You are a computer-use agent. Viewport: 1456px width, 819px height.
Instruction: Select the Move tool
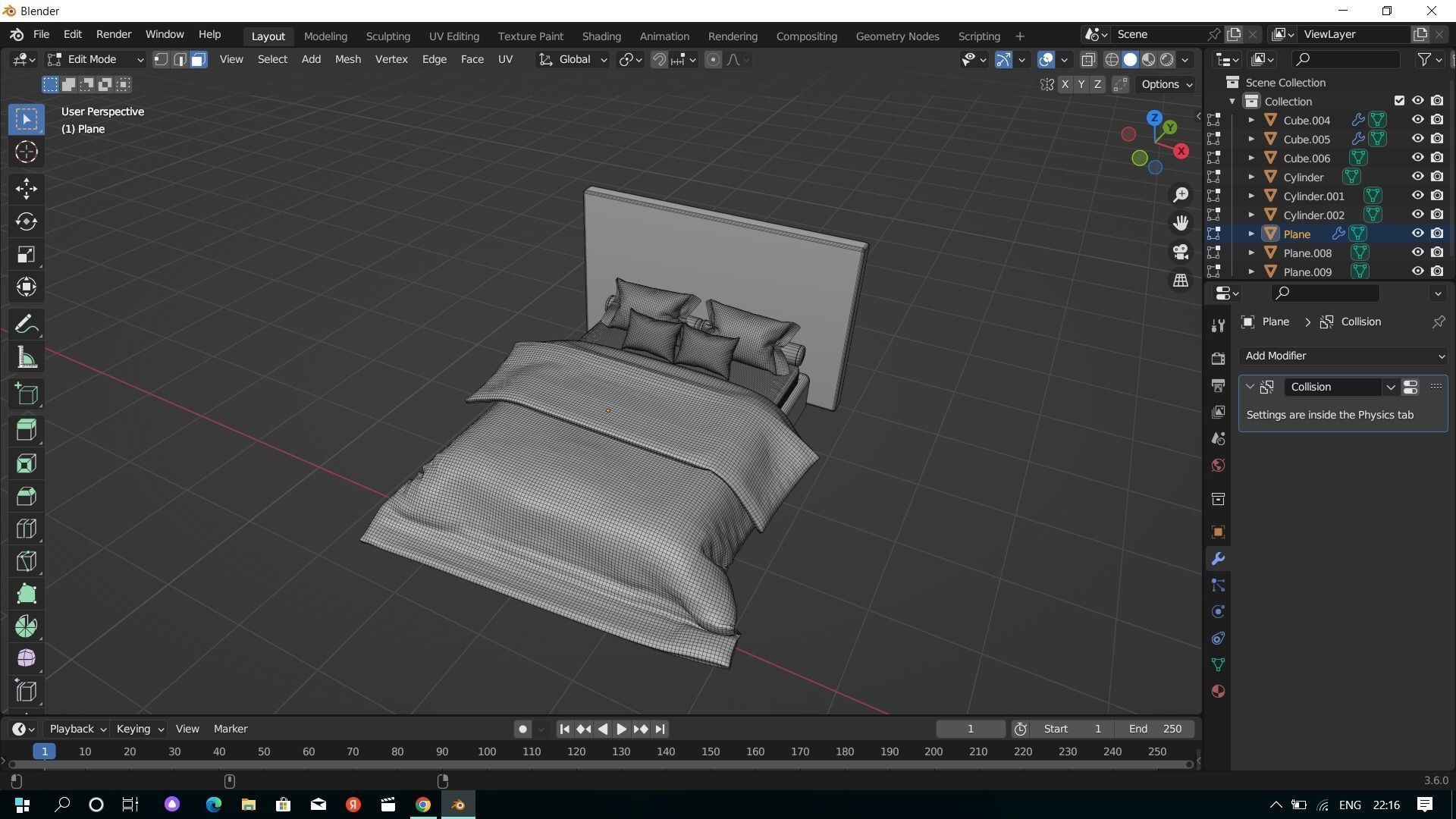click(x=26, y=187)
